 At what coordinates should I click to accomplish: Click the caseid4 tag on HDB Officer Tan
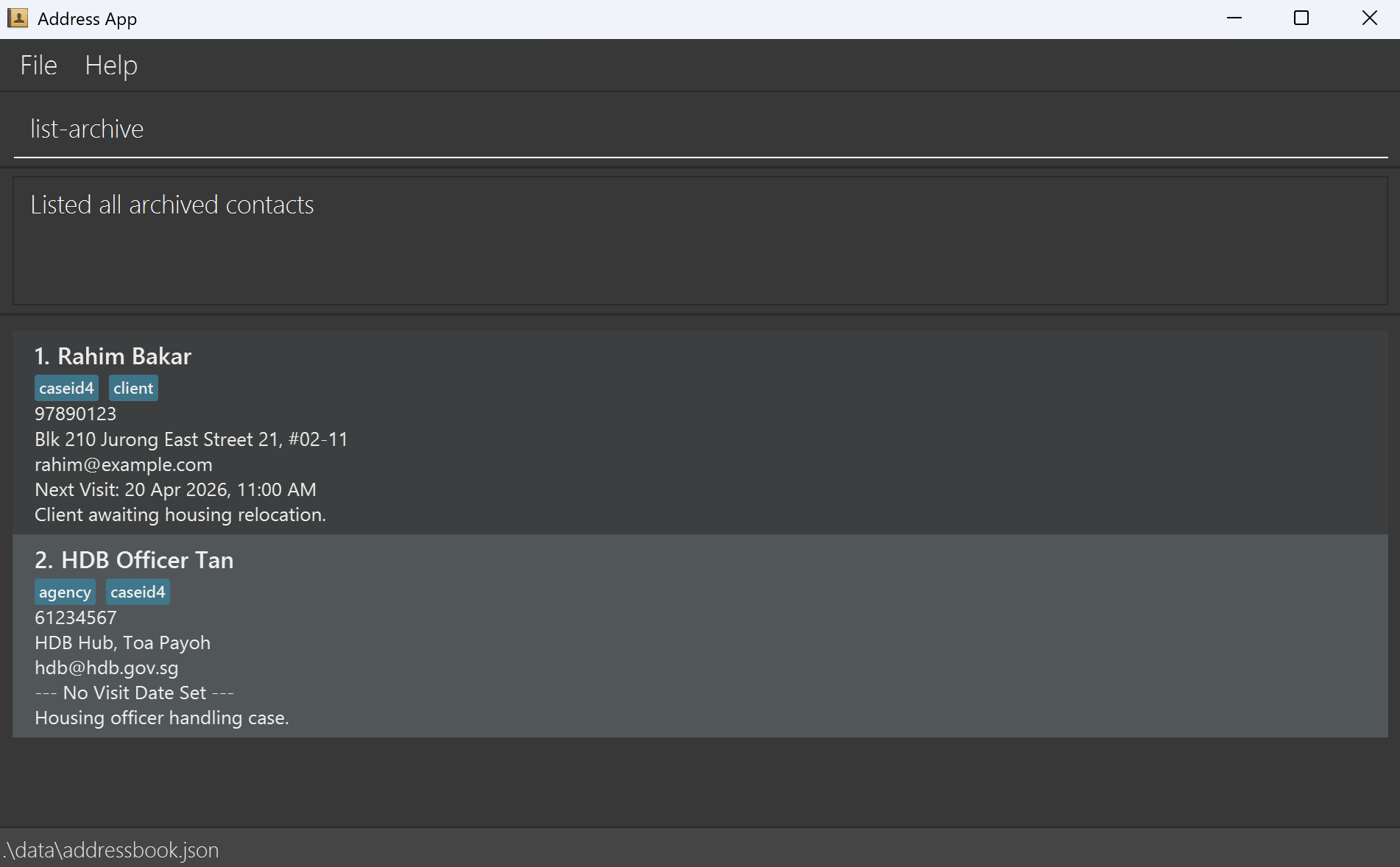pos(138,592)
